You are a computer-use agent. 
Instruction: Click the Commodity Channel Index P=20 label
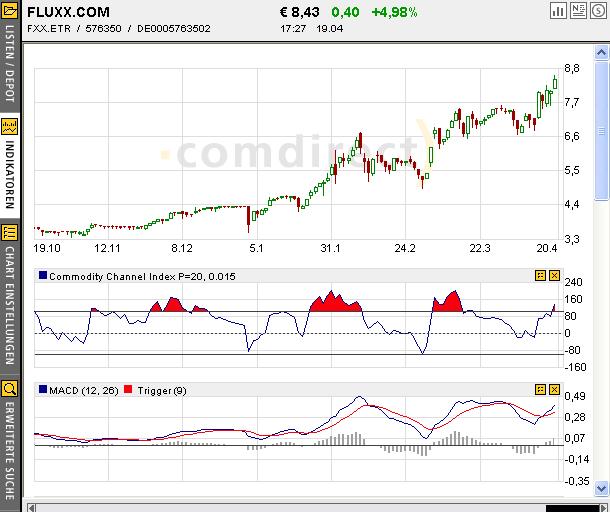[142, 277]
